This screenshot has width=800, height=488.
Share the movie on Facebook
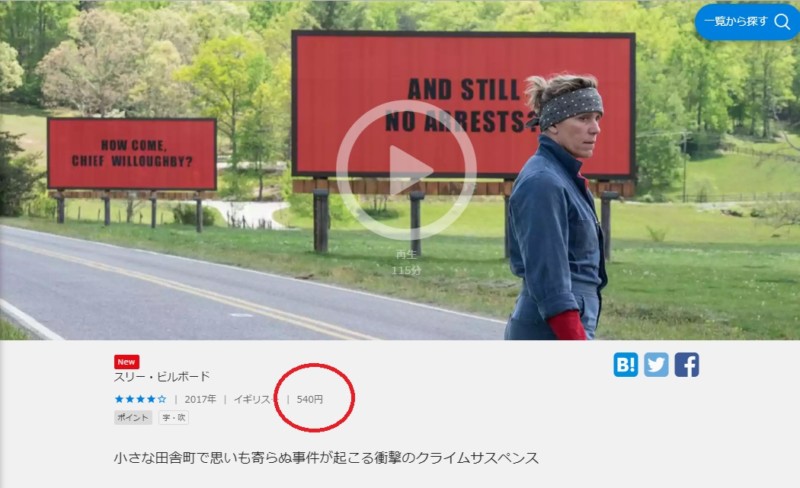click(x=687, y=365)
